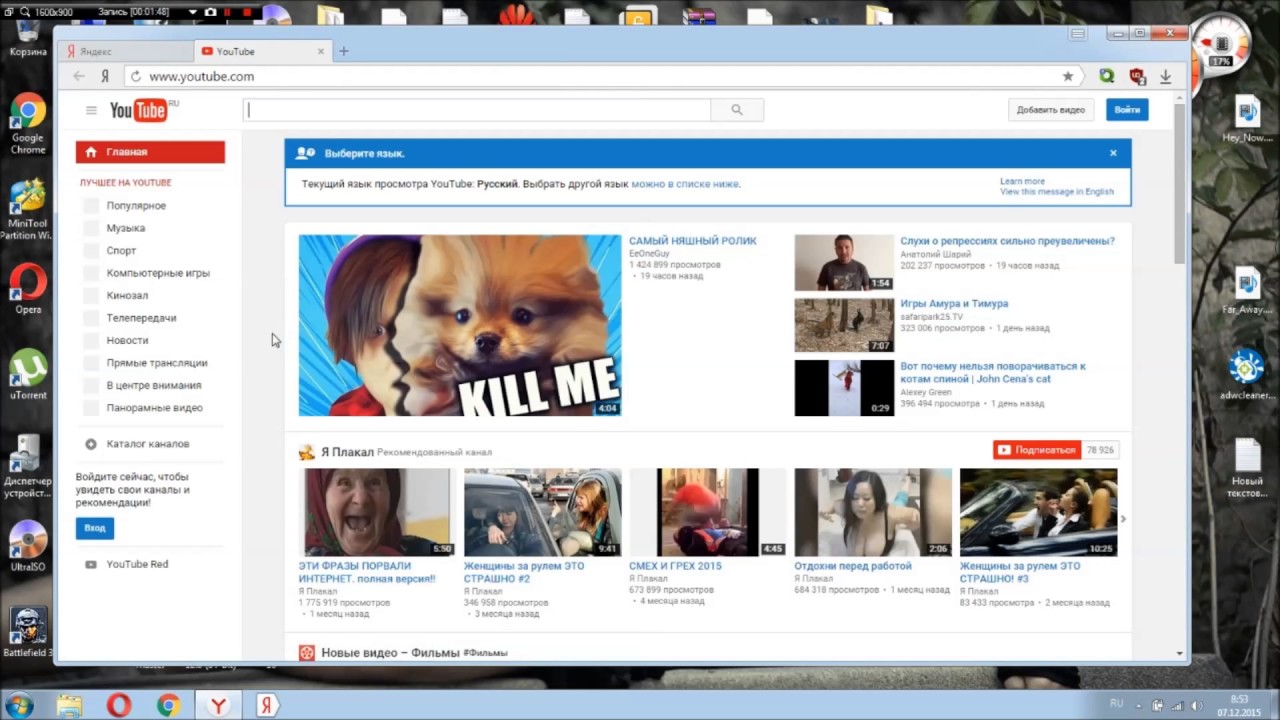Open the Кинозал category

127,296
